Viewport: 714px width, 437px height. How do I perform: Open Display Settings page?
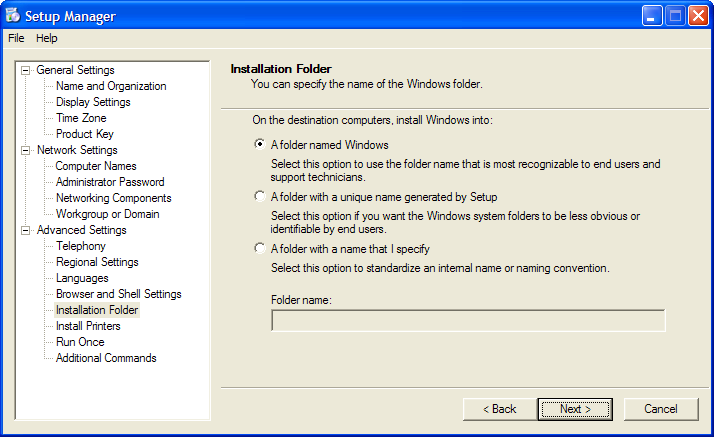(93, 102)
